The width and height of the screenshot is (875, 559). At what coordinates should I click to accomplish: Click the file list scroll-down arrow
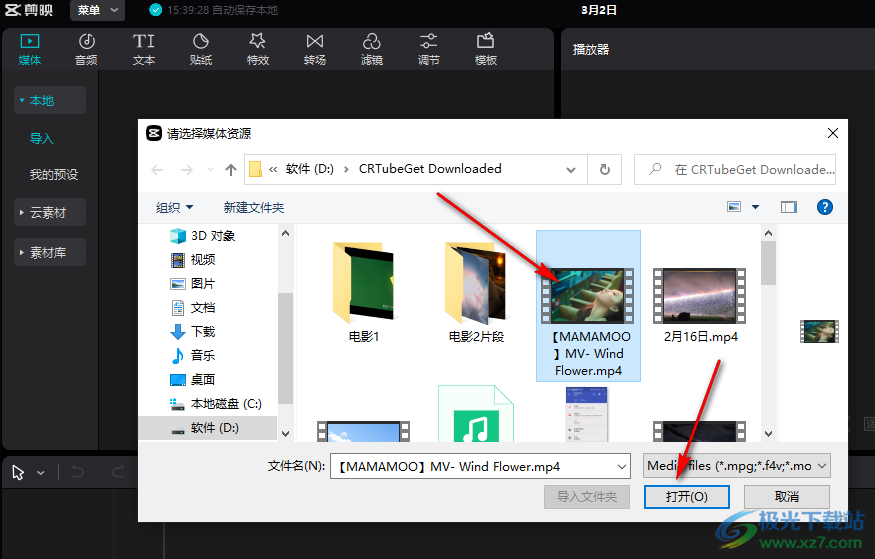[768, 433]
